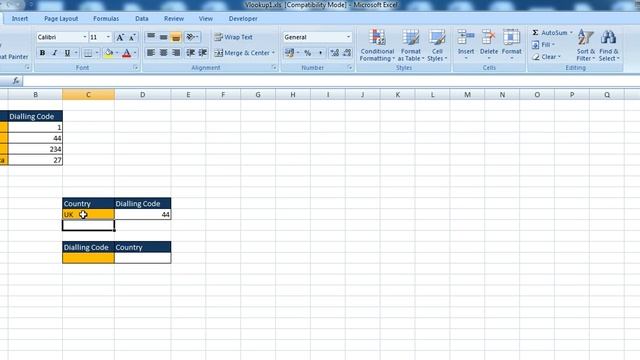Open Cell Styles gallery
The height and width of the screenshot is (360, 640).
point(437,45)
